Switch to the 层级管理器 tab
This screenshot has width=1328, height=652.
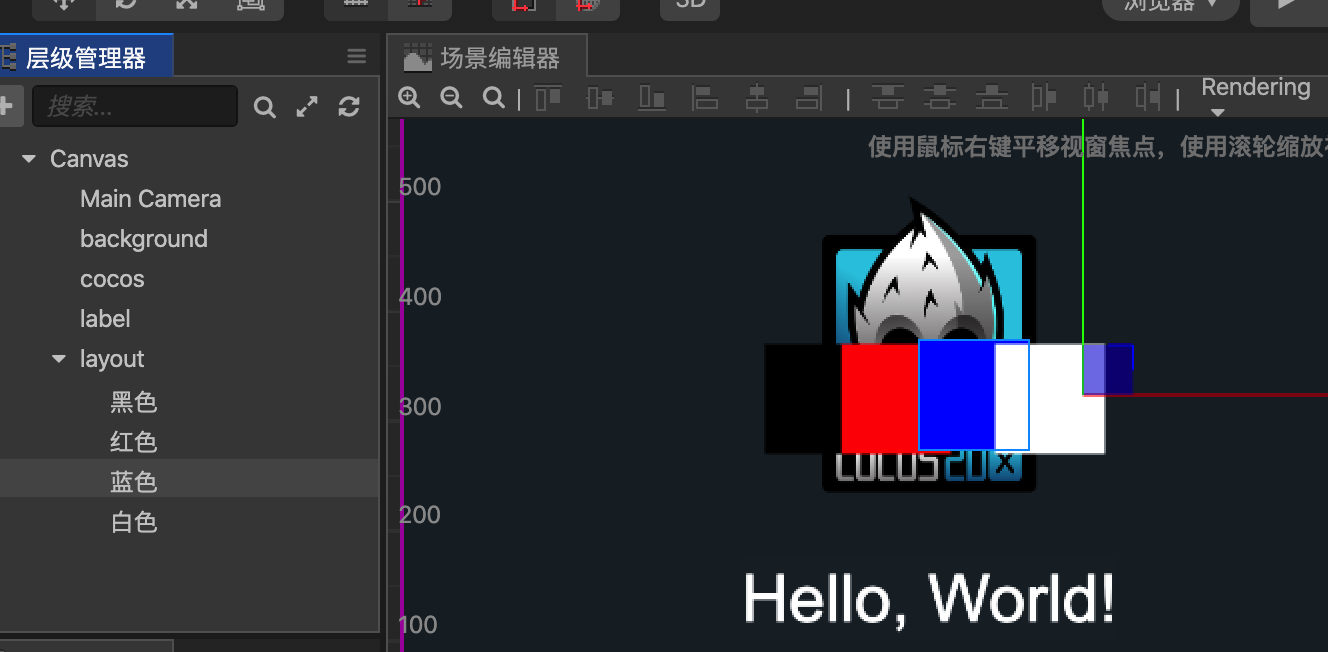(86, 57)
